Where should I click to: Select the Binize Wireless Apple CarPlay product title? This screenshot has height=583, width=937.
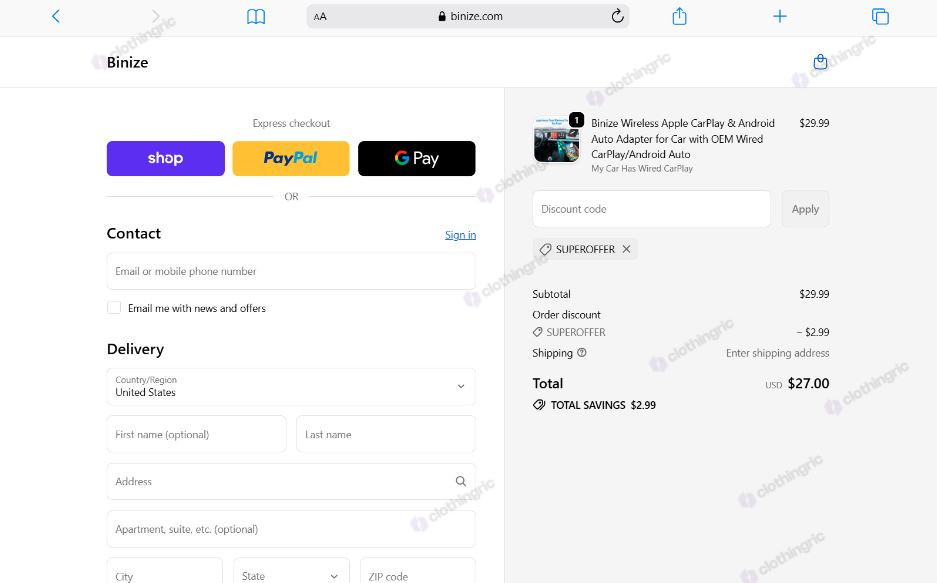click(x=683, y=139)
